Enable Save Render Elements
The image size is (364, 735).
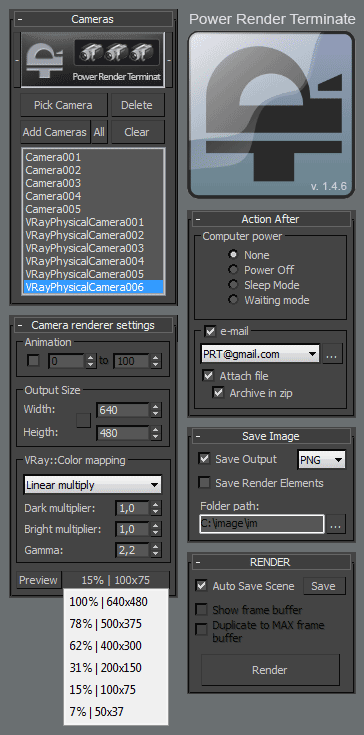tap(204, 483)
